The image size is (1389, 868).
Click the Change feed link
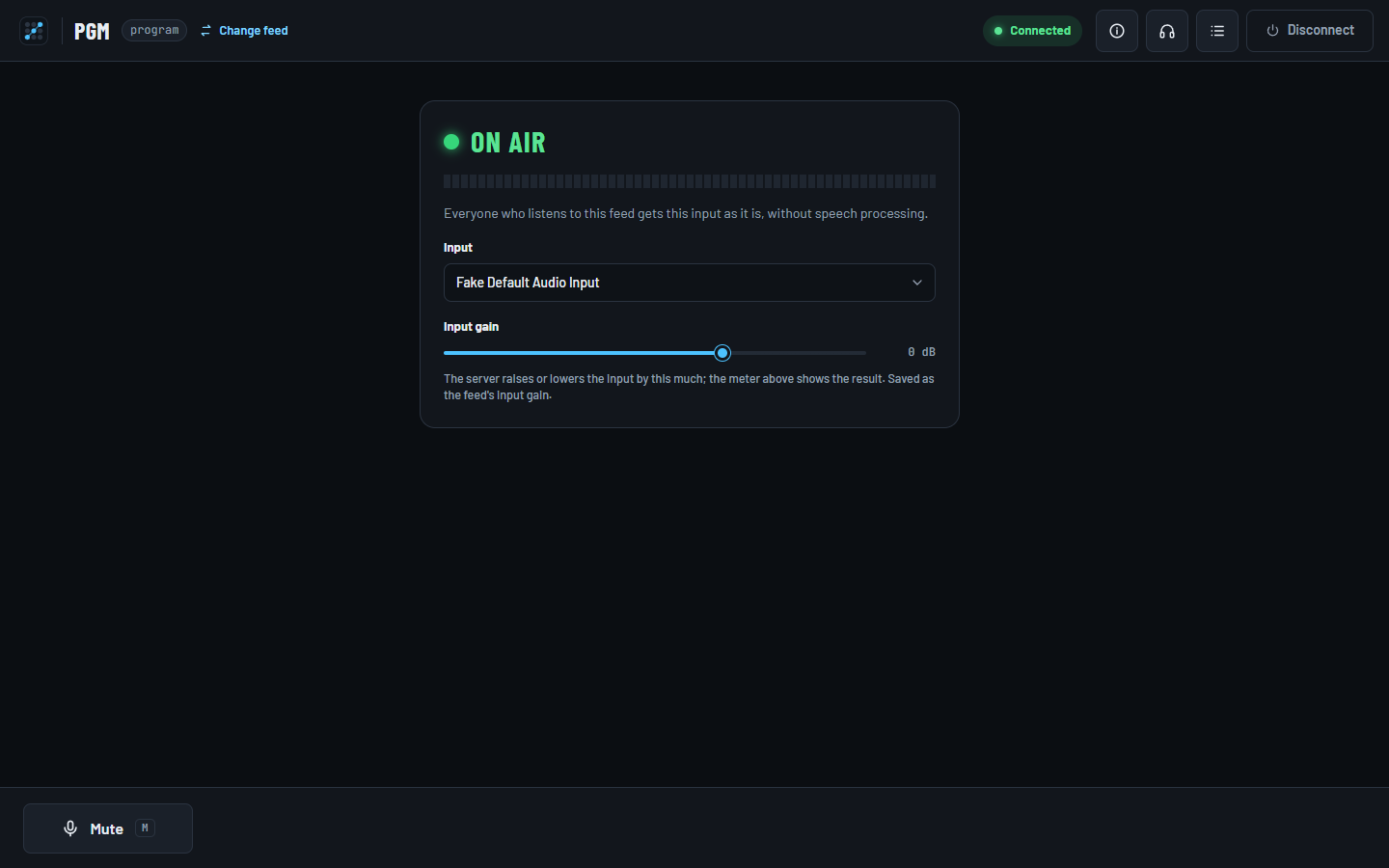click(244, 31)
